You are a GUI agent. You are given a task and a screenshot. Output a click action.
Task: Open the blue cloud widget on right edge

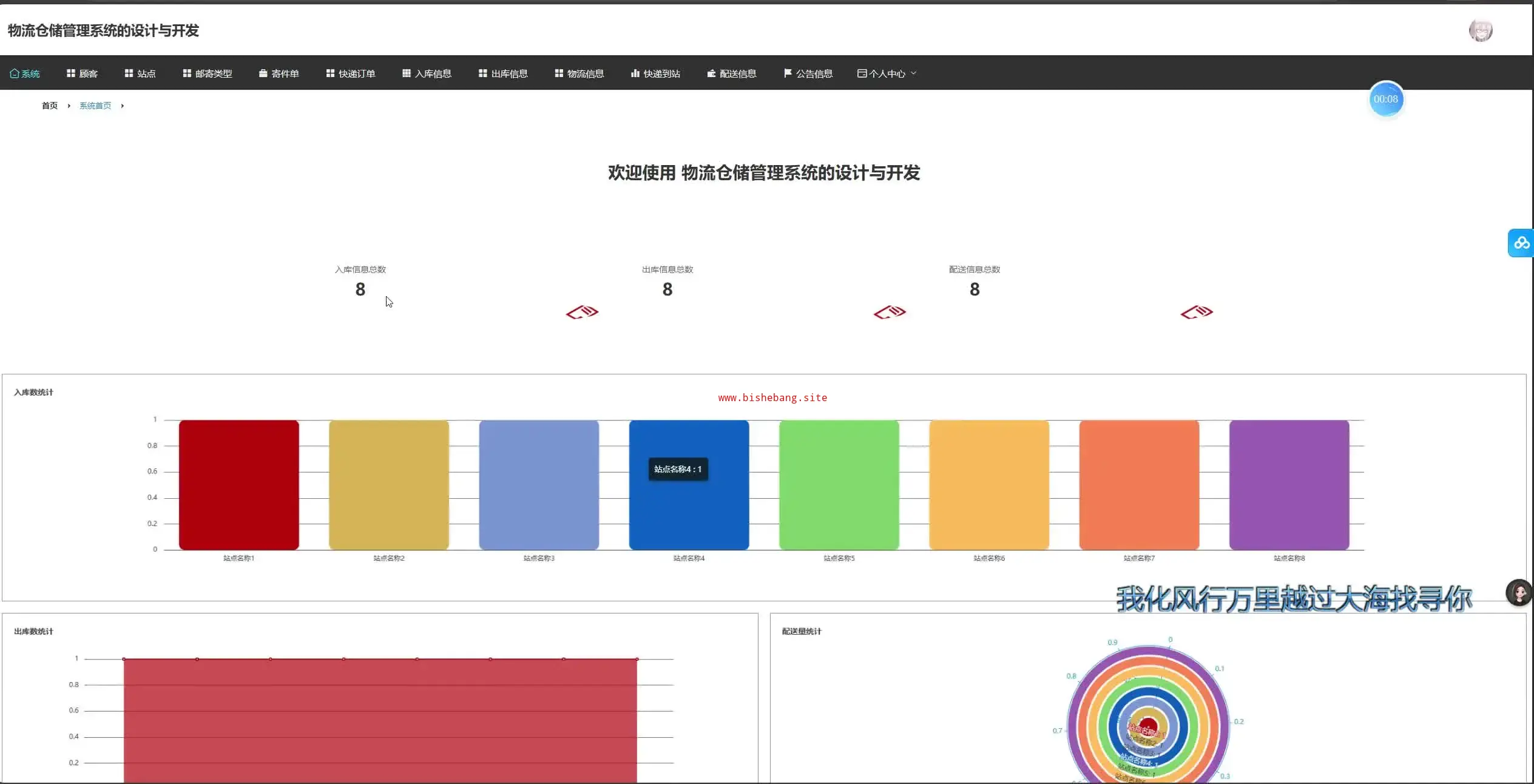coord(1521,243)
